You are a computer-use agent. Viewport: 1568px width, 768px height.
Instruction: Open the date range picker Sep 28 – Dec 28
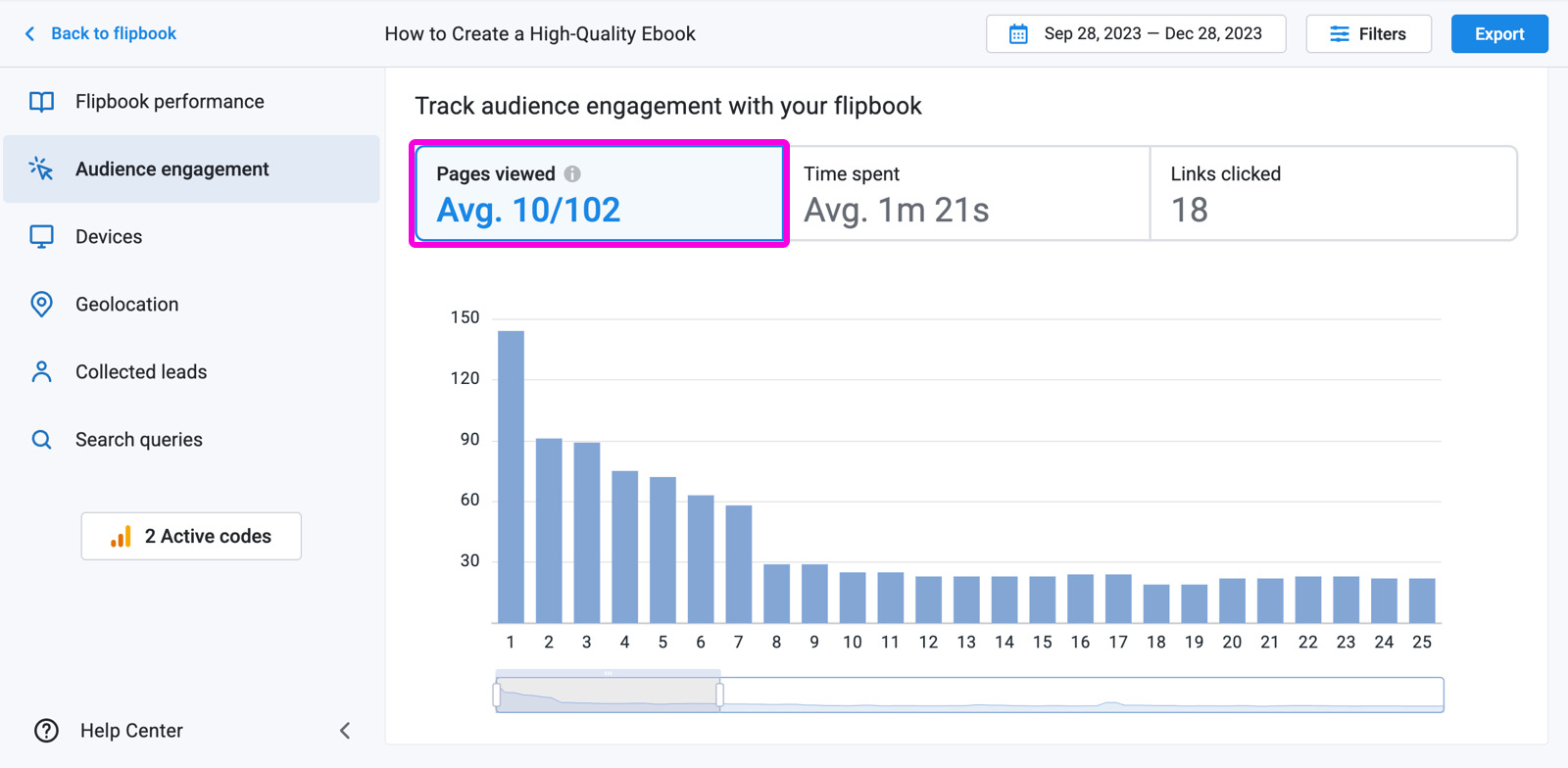tap(1136, 34)
